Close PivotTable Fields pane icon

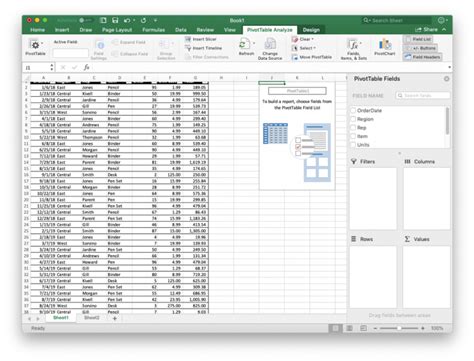tap(446, 79)
